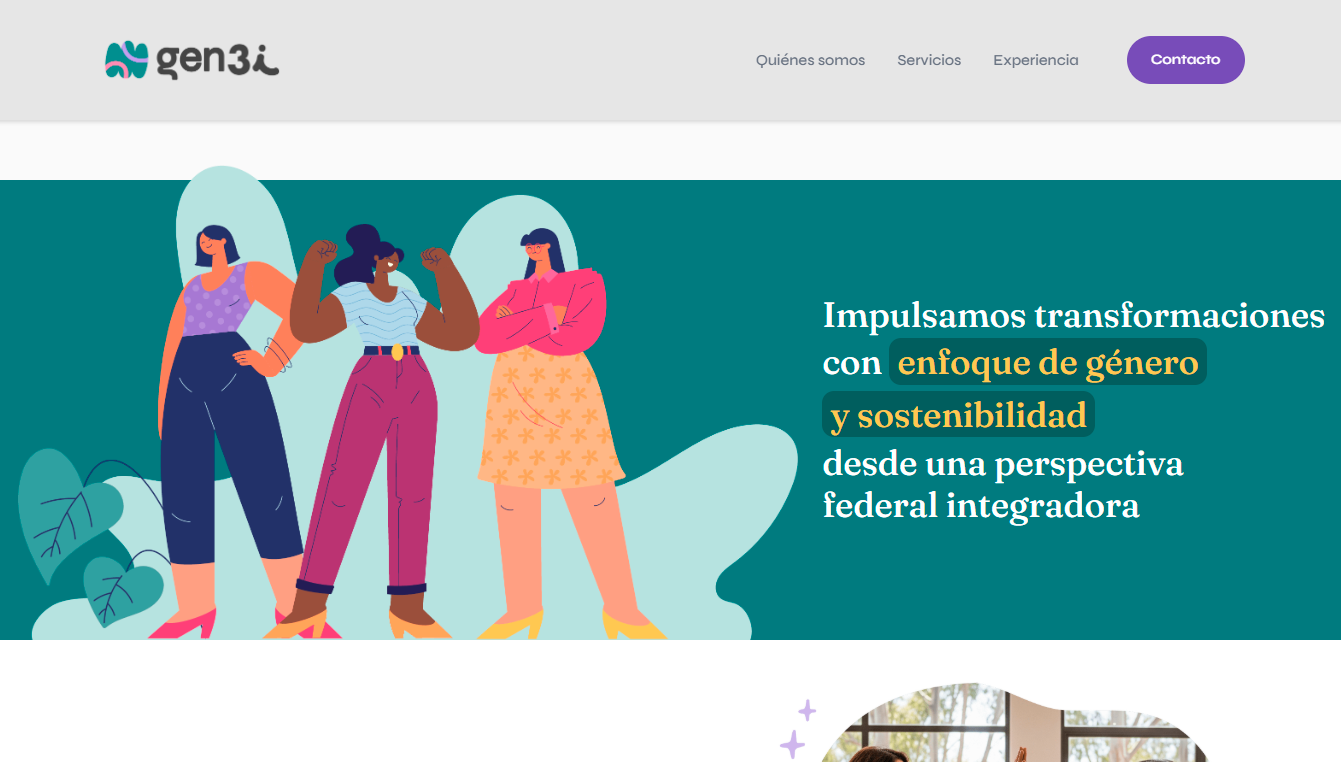
Task: Select Experiencia in the top navigation
Action: click(1035, 60)
